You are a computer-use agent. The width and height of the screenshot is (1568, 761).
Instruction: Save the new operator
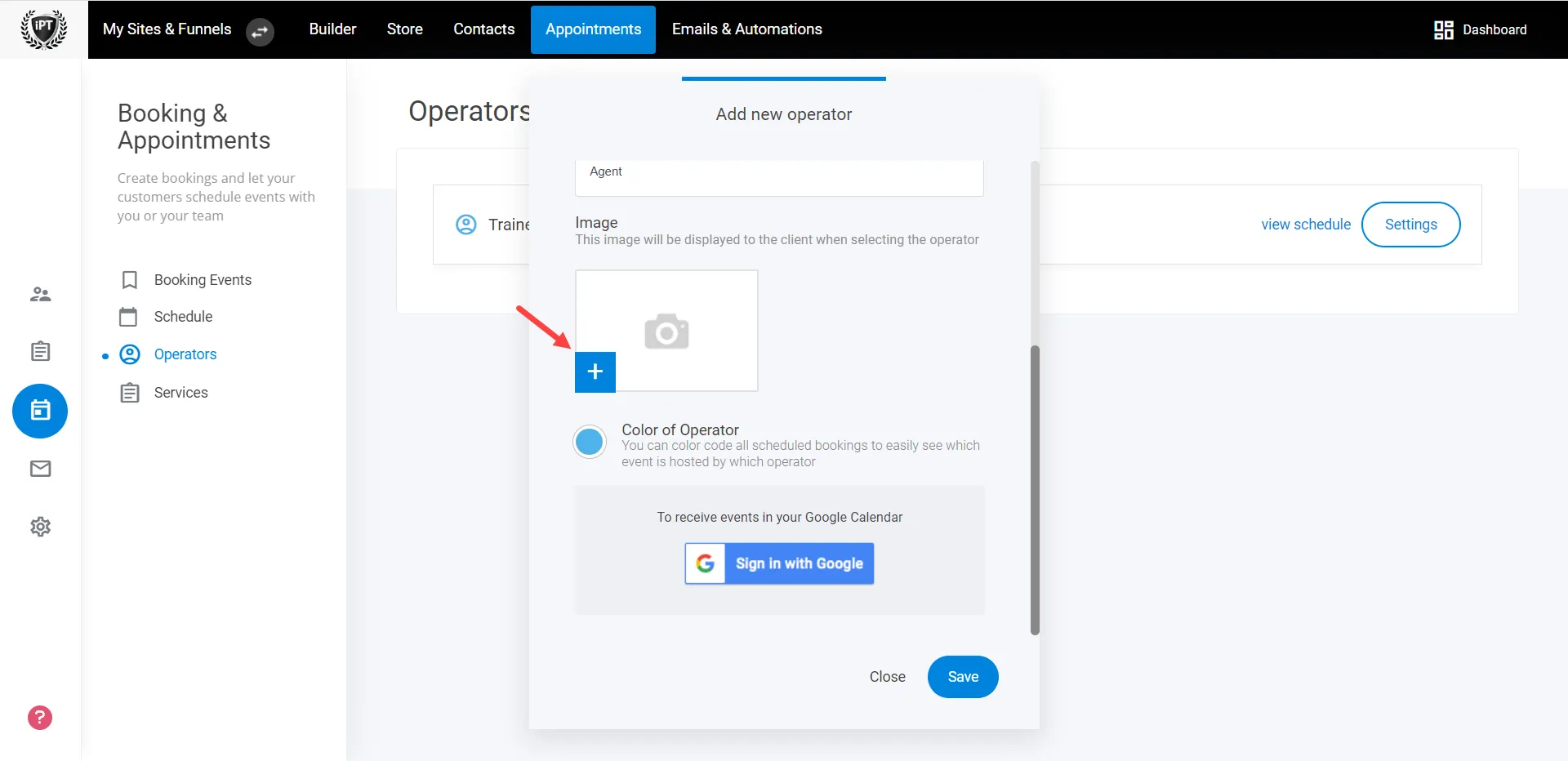click(x=962, y=676)
